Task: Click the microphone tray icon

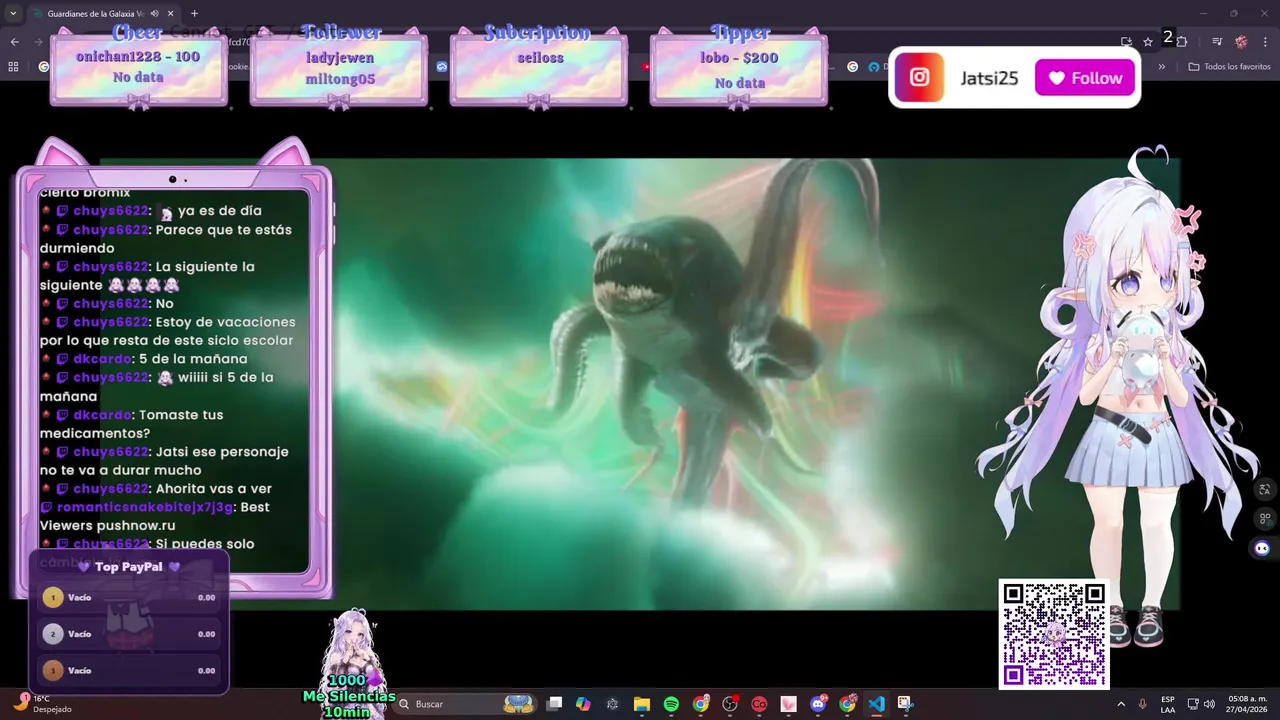Action: point(1142,704)
